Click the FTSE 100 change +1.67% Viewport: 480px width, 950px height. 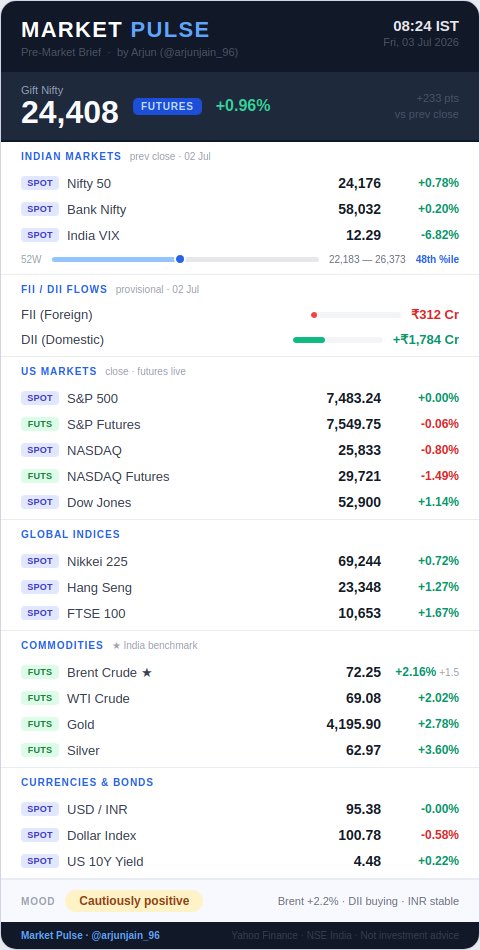pyautogui.click(x=438, y=613)
